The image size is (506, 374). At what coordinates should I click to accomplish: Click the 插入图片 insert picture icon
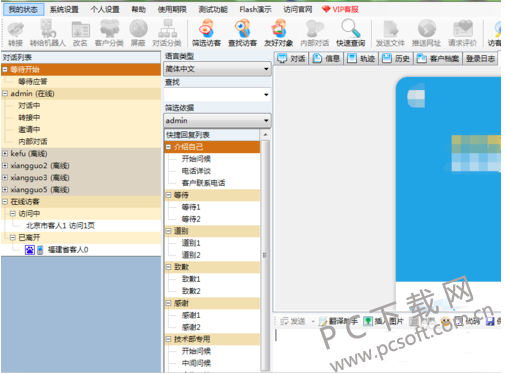[368, 321]
